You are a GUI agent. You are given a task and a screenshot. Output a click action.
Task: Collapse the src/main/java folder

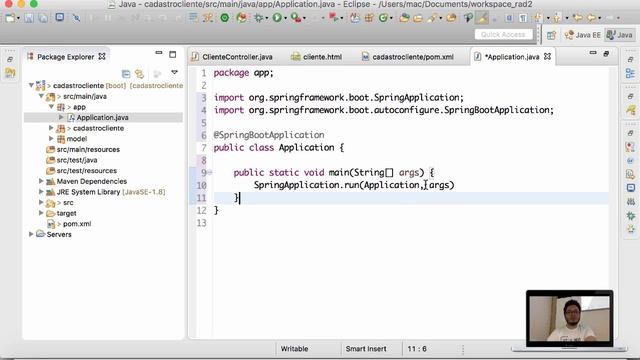pyautogui.click(x=41, y=96)
